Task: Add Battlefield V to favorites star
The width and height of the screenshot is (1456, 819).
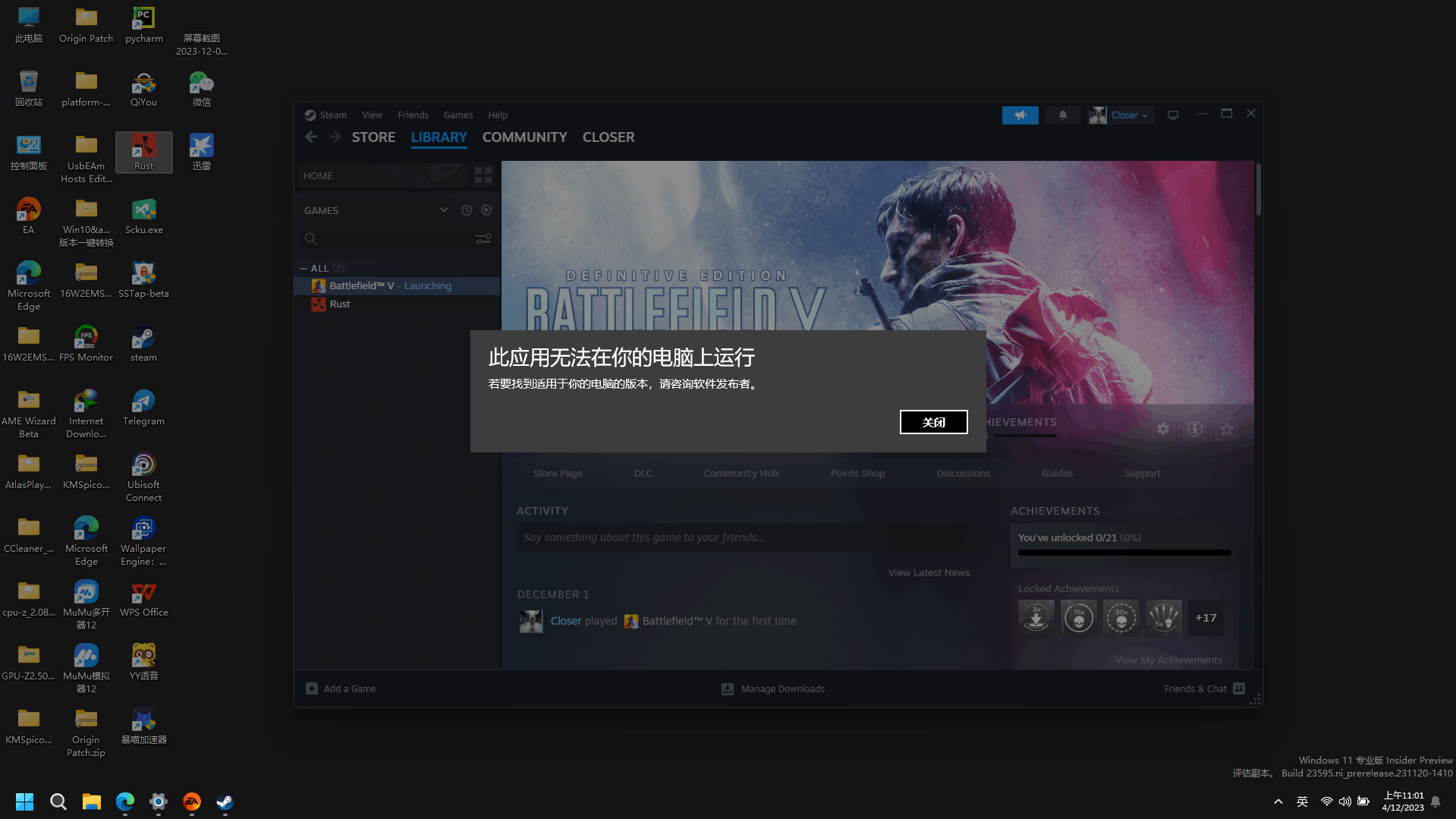Action: coord(1226,429)
